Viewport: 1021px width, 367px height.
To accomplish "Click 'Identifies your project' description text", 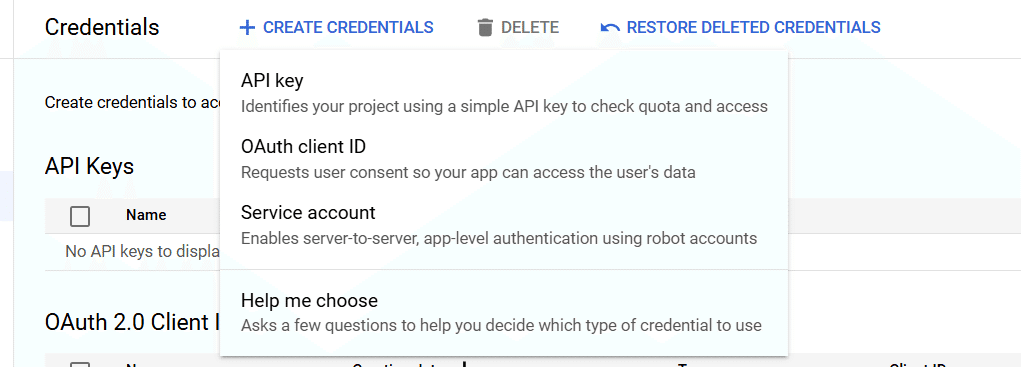I will 504,105.
